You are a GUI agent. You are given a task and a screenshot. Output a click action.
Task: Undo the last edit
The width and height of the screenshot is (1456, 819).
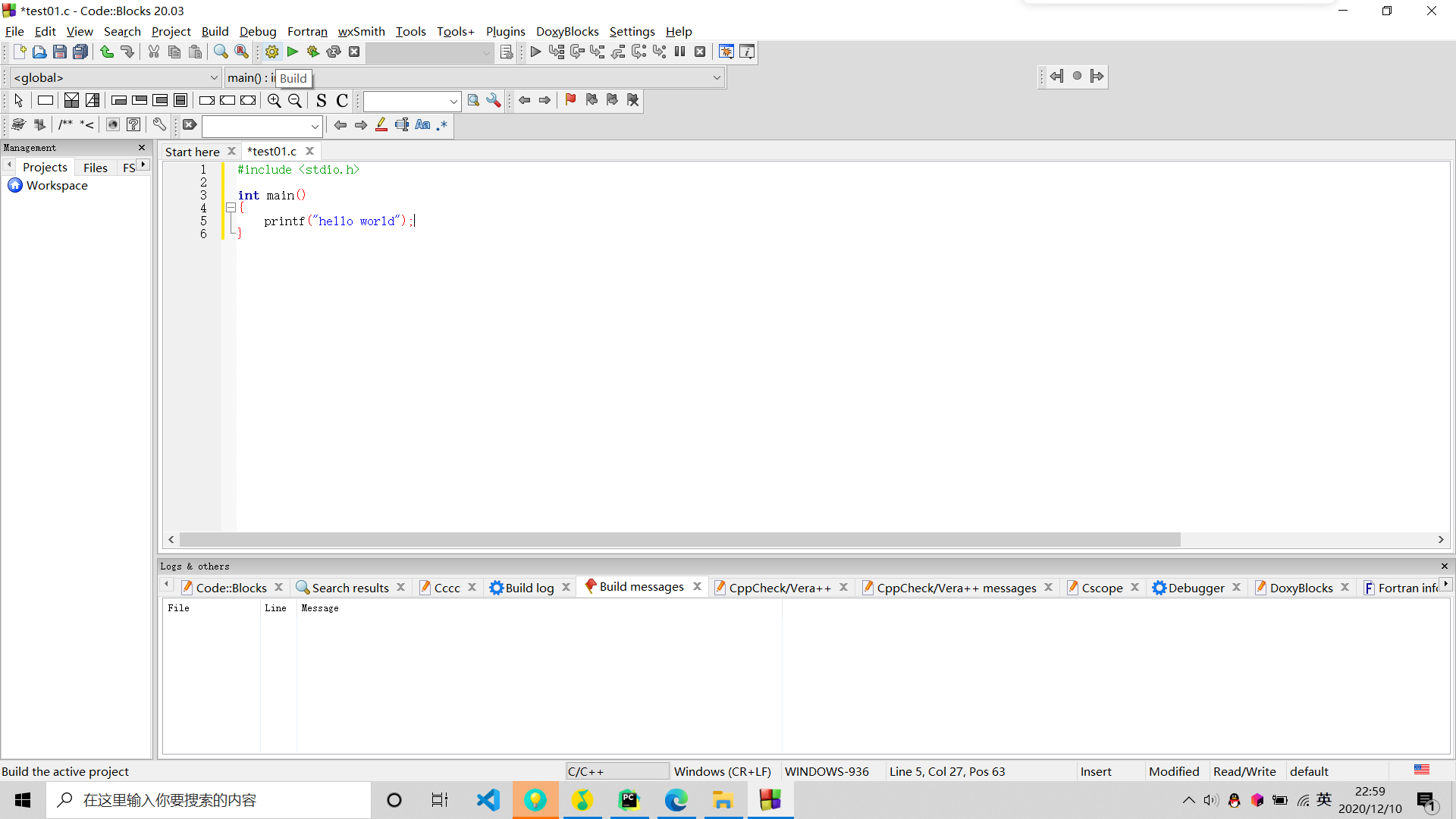click(107, 52)
